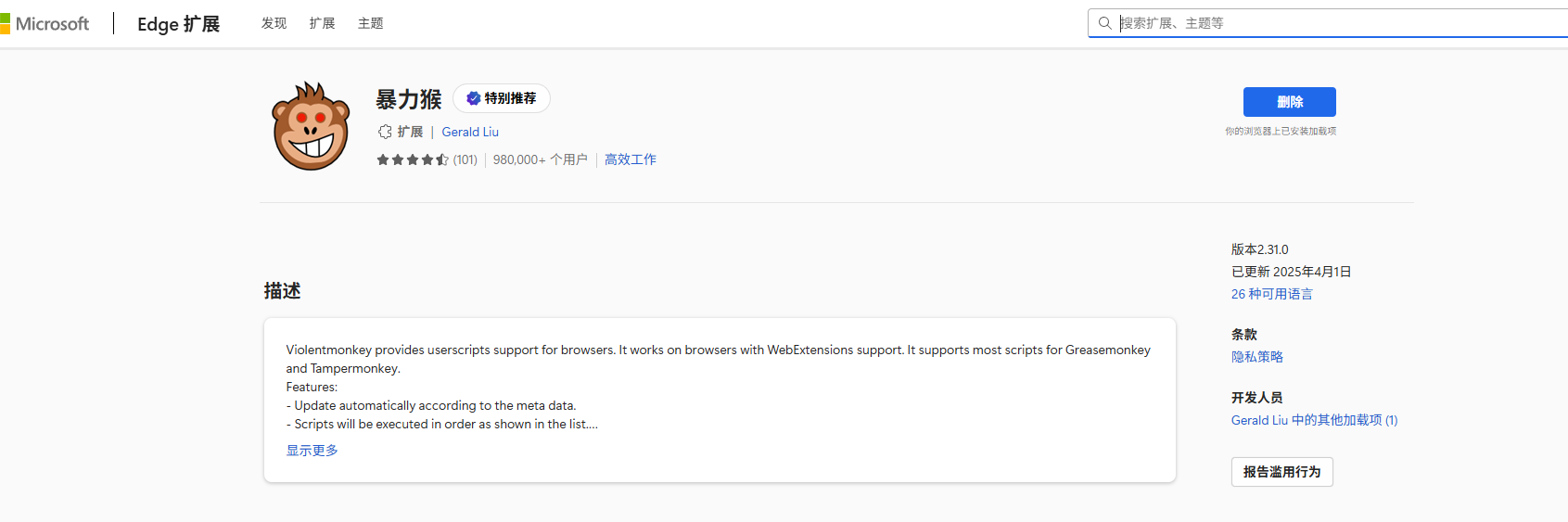Click the (101) review count
This screenshot has height=522, width=1568.
(x=465, y=159)
